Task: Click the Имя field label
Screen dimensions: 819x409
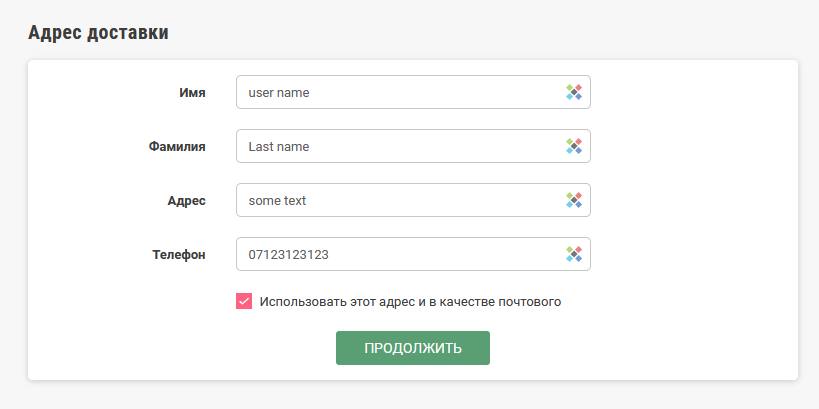Action: pyautogui.click(x=192, y=92)
